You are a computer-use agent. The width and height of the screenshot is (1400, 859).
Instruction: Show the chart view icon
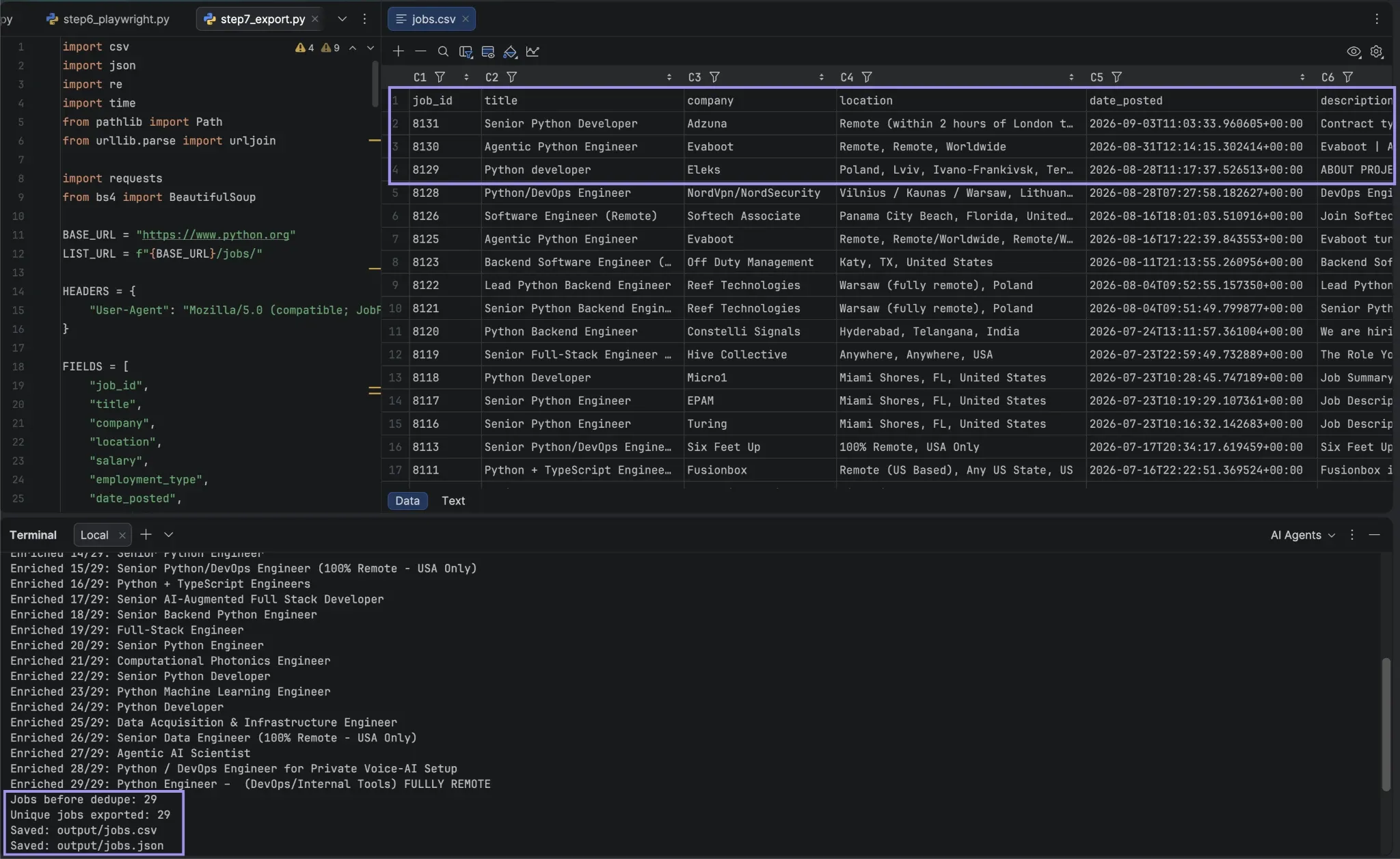coord(533,51)
